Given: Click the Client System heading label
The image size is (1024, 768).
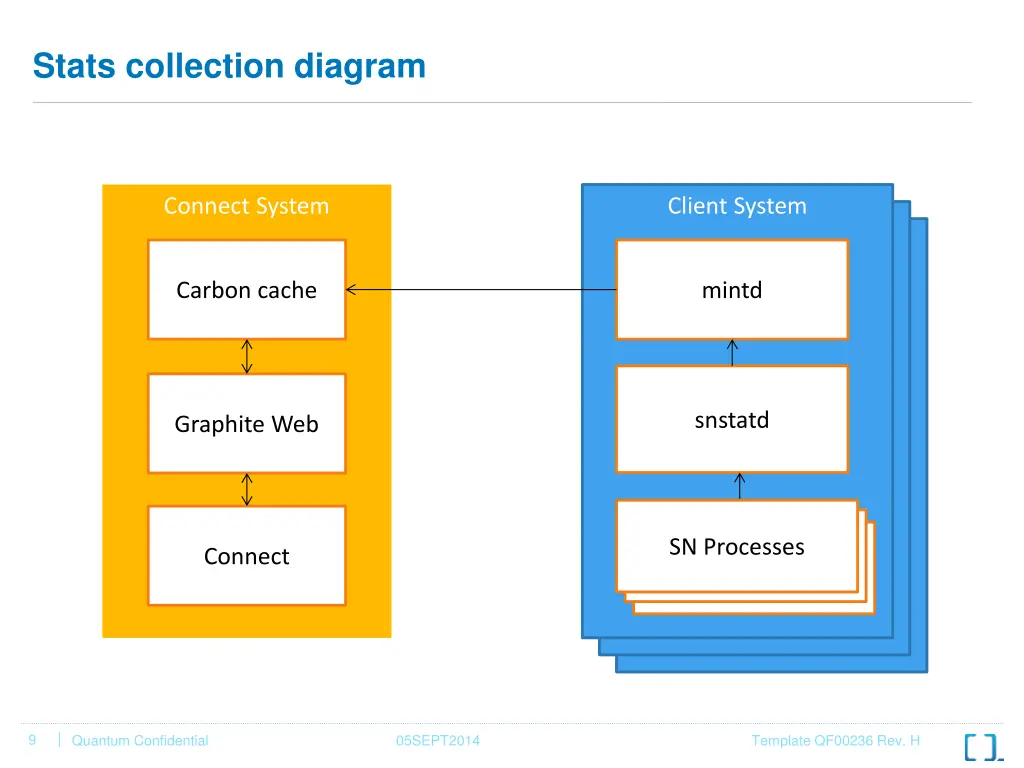Looking at the screenshot, I should tap(736, 206).
